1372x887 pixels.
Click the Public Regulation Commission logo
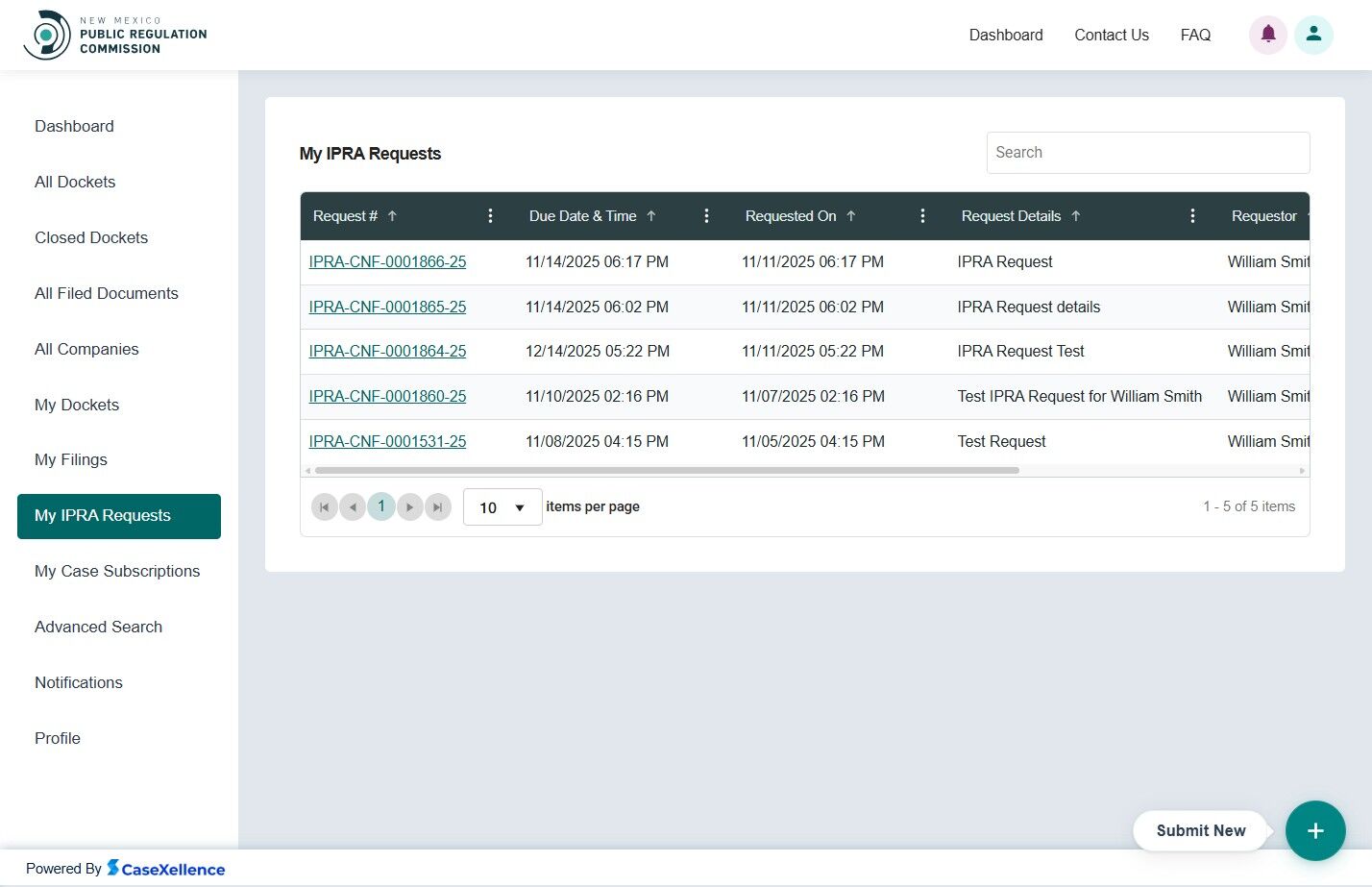[115, 35]
